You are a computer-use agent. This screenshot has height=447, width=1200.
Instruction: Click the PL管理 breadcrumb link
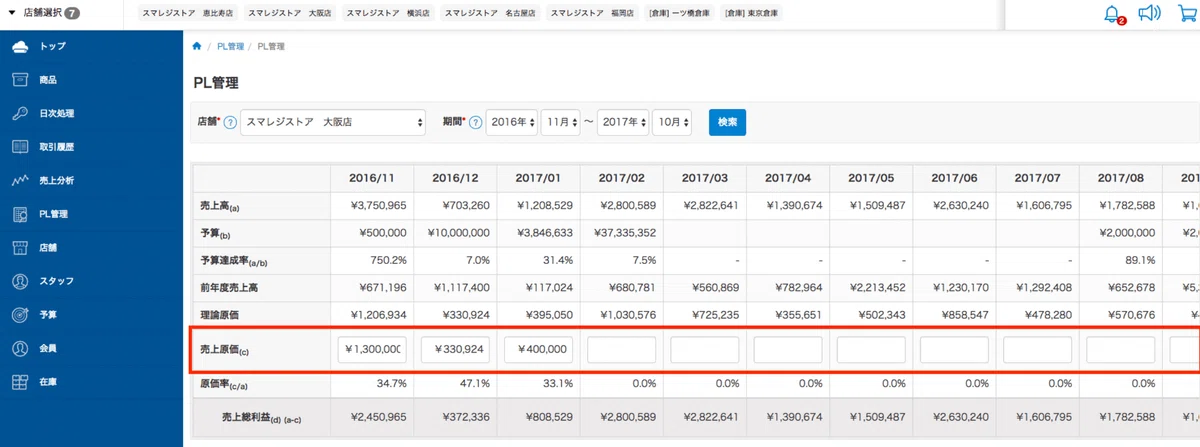(x=230, y=46)
